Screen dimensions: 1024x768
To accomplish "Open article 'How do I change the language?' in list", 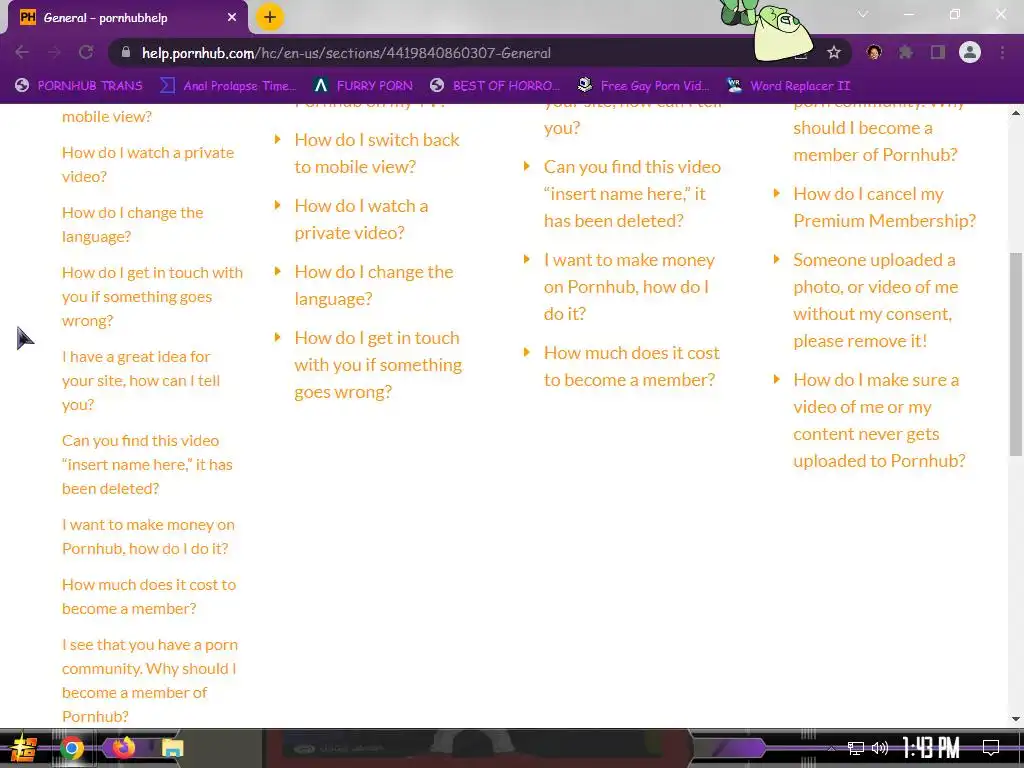I will pyautogui.click(x=374, y=285).
